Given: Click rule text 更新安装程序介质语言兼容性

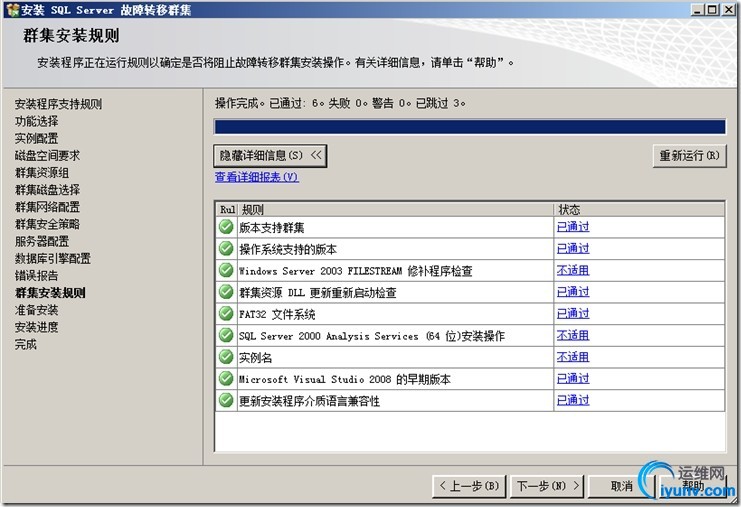Looking at the screenshot, I should (x=310, y=401).
